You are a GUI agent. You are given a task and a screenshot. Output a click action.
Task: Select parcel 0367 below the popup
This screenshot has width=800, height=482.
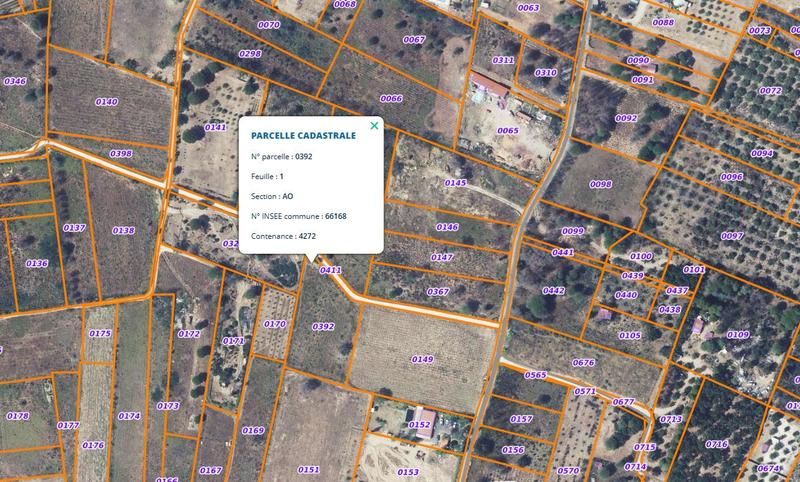pos(438,292)
